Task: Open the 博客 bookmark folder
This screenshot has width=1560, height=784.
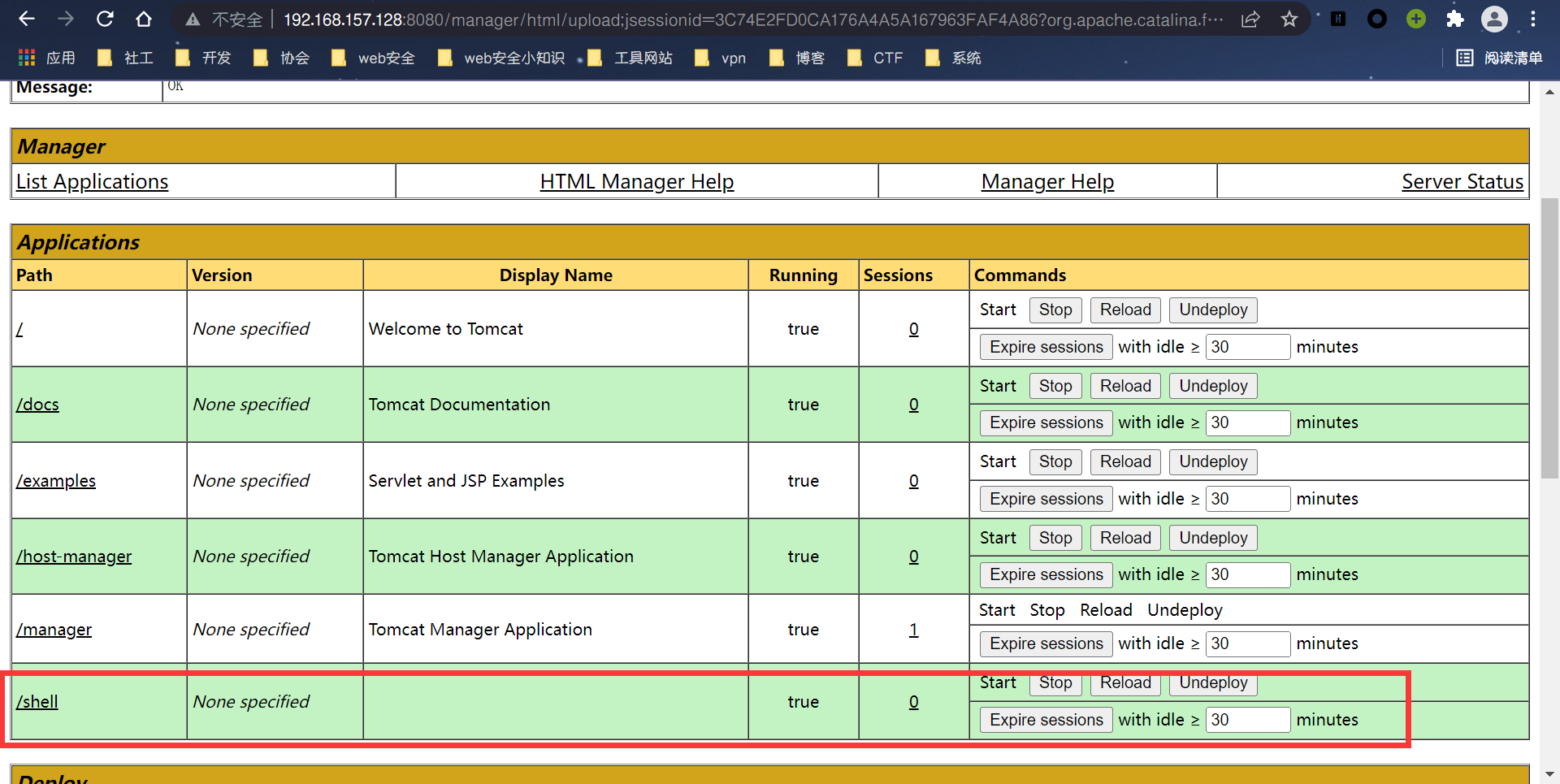Action: coord(797,58)
